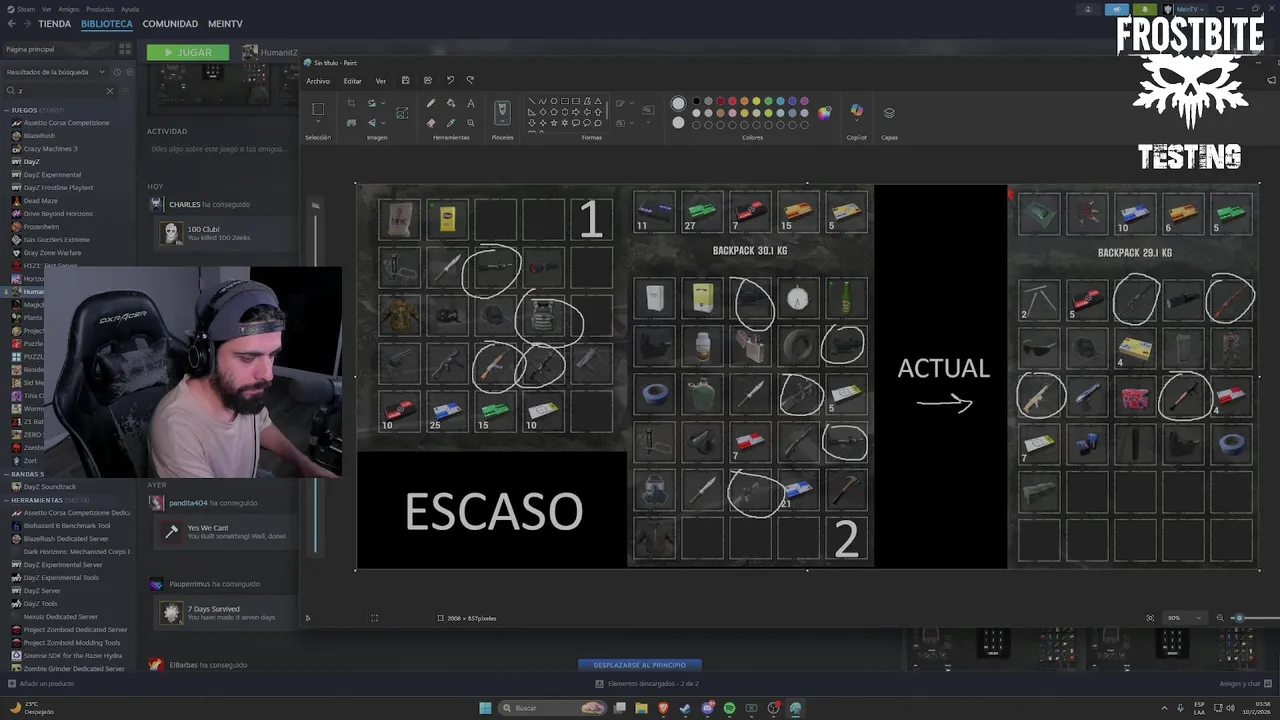Select the primary color 1 swatch
This screenshot has height=720, width=1280.
click(x=679, y=103)
